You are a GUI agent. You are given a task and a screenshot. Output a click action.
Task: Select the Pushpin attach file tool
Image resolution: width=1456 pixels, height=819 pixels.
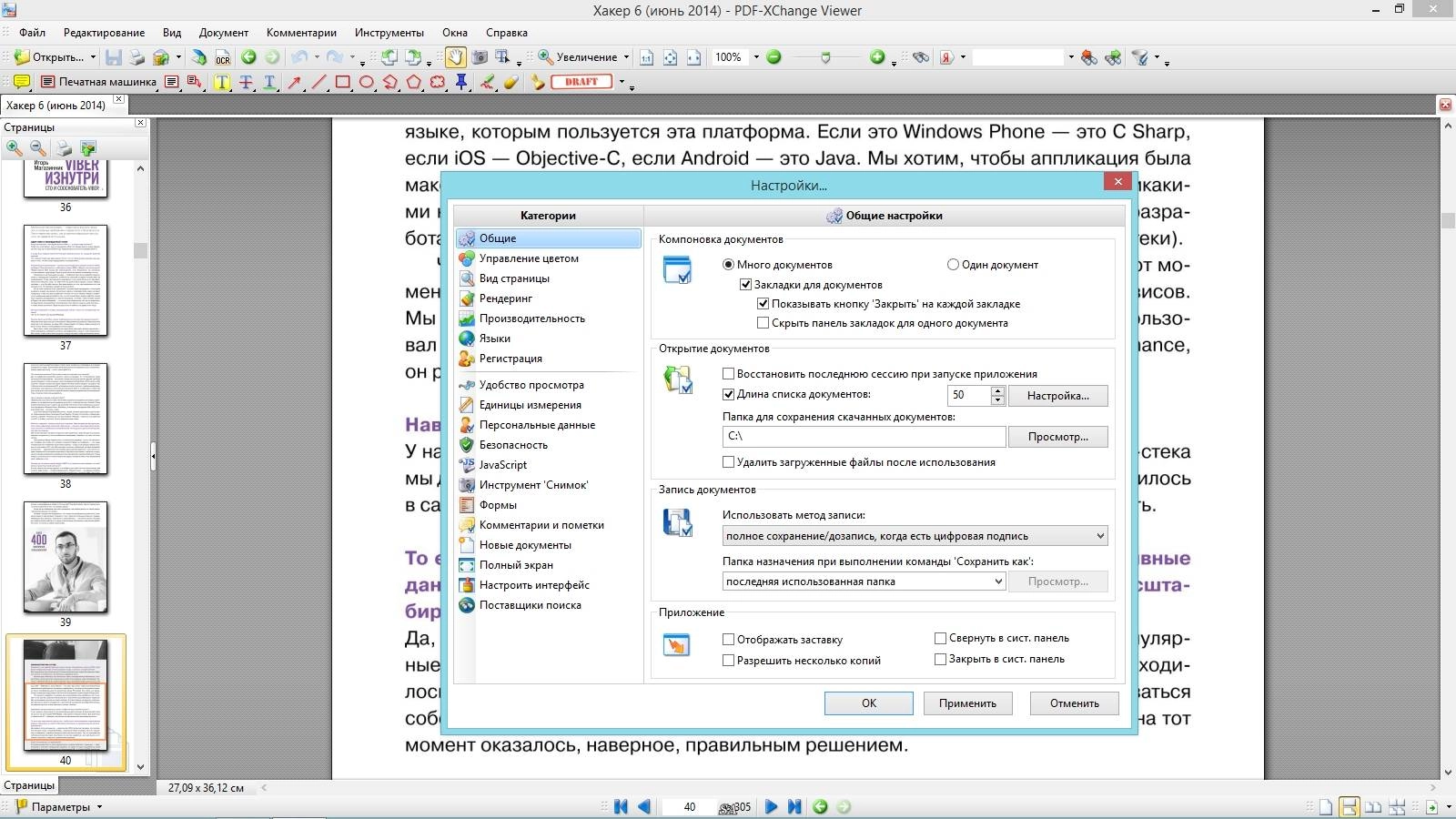click(x=461, y=82)
